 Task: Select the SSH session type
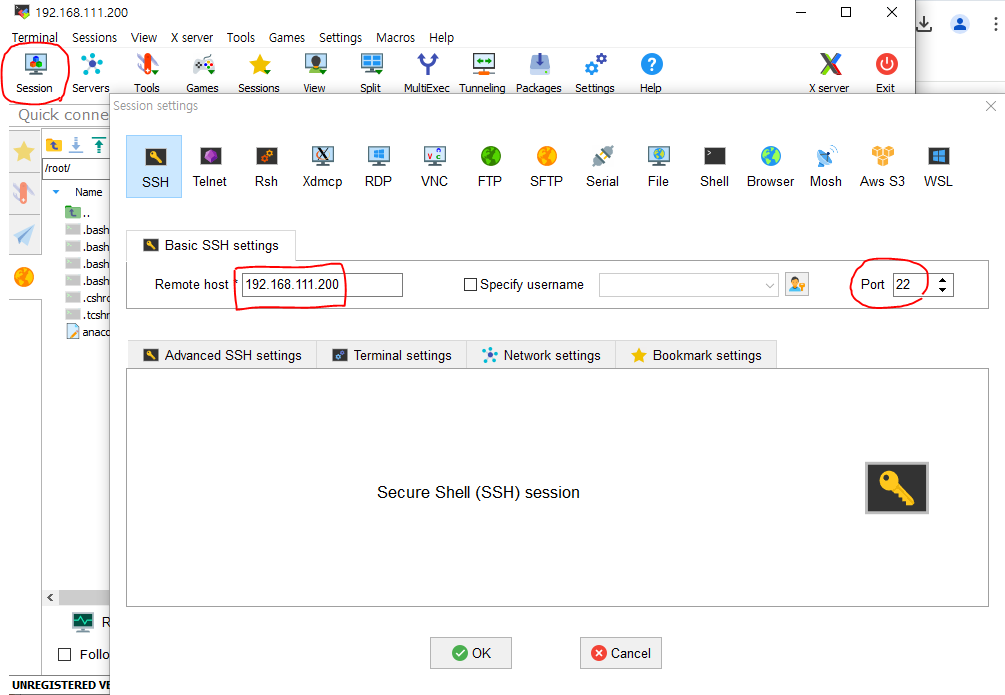coord(154,166)
